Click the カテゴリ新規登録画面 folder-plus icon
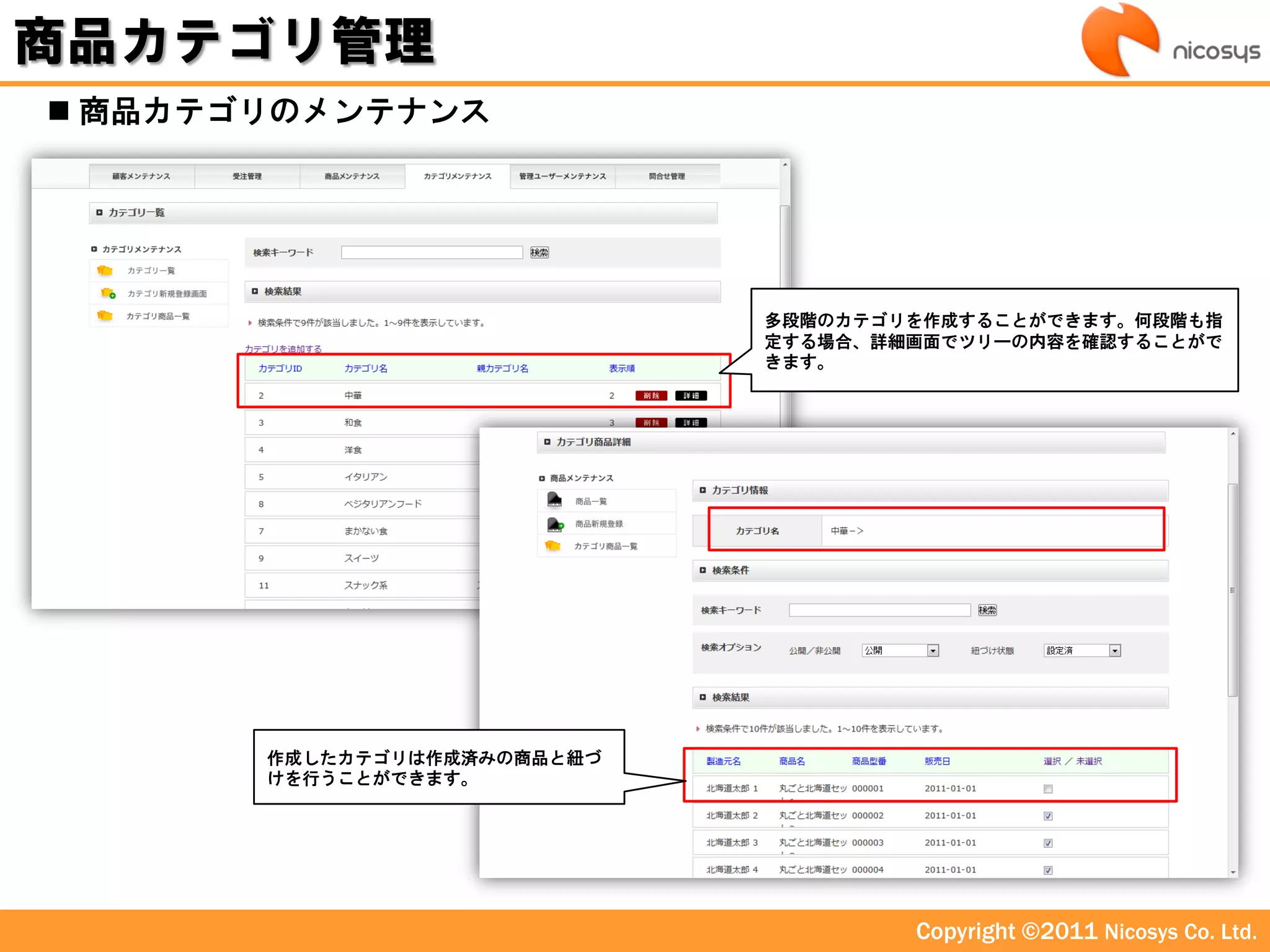Image resolution: width=1270 pixels, height=952 pixels. 108,293
